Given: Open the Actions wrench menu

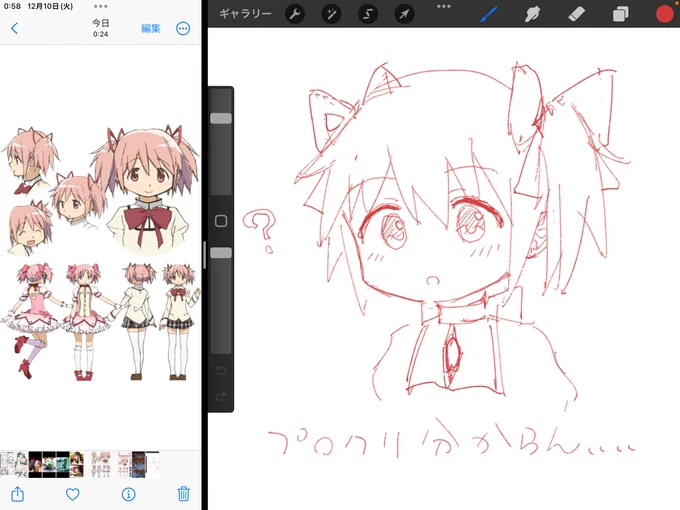Looking at the screenshot, I should click(x=295, y=14).
